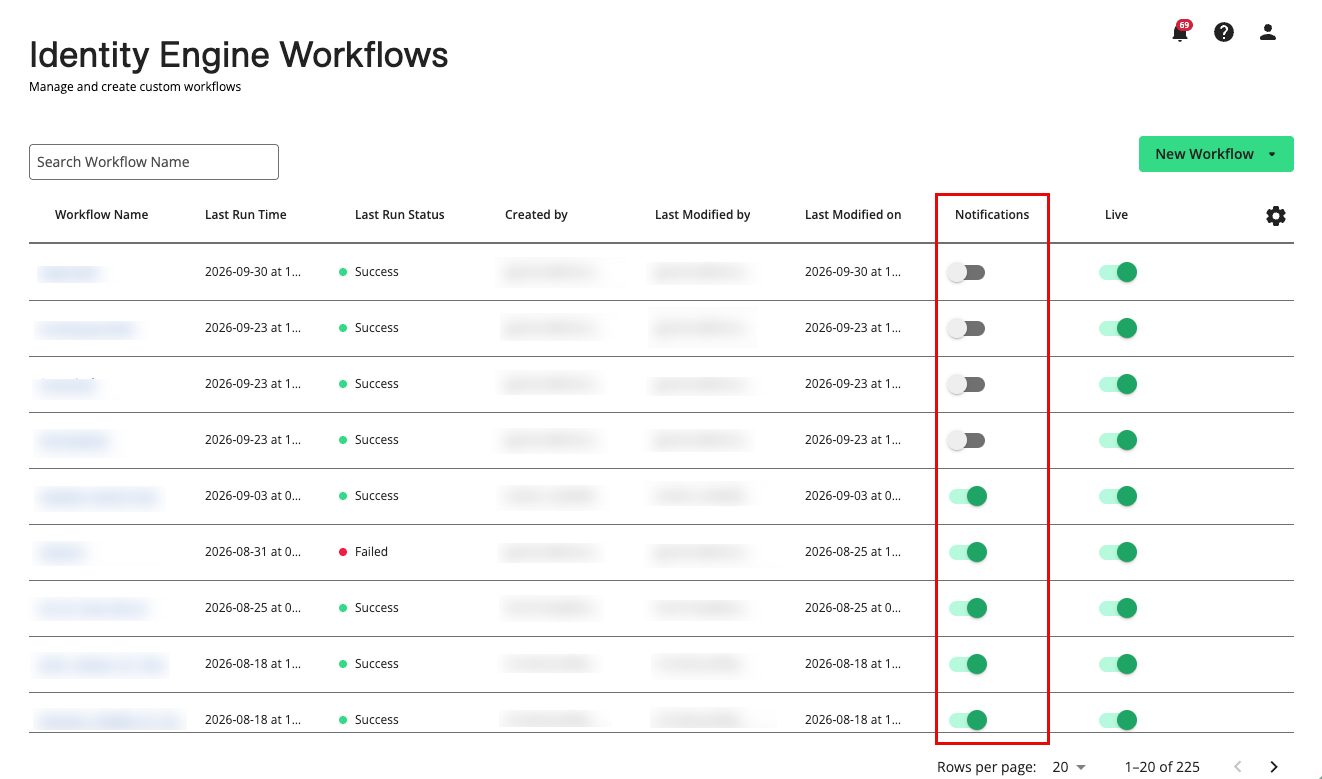Switch off Live for the 2026-09-03 workflow
Screen dimensions: 1322x779
tap(1118, 496)
